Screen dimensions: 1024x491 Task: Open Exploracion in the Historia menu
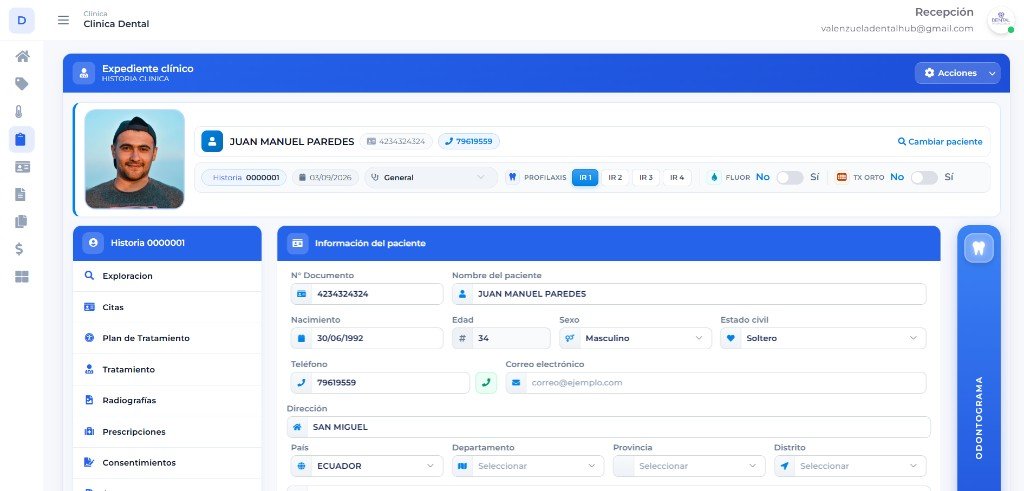click(167, 276)
